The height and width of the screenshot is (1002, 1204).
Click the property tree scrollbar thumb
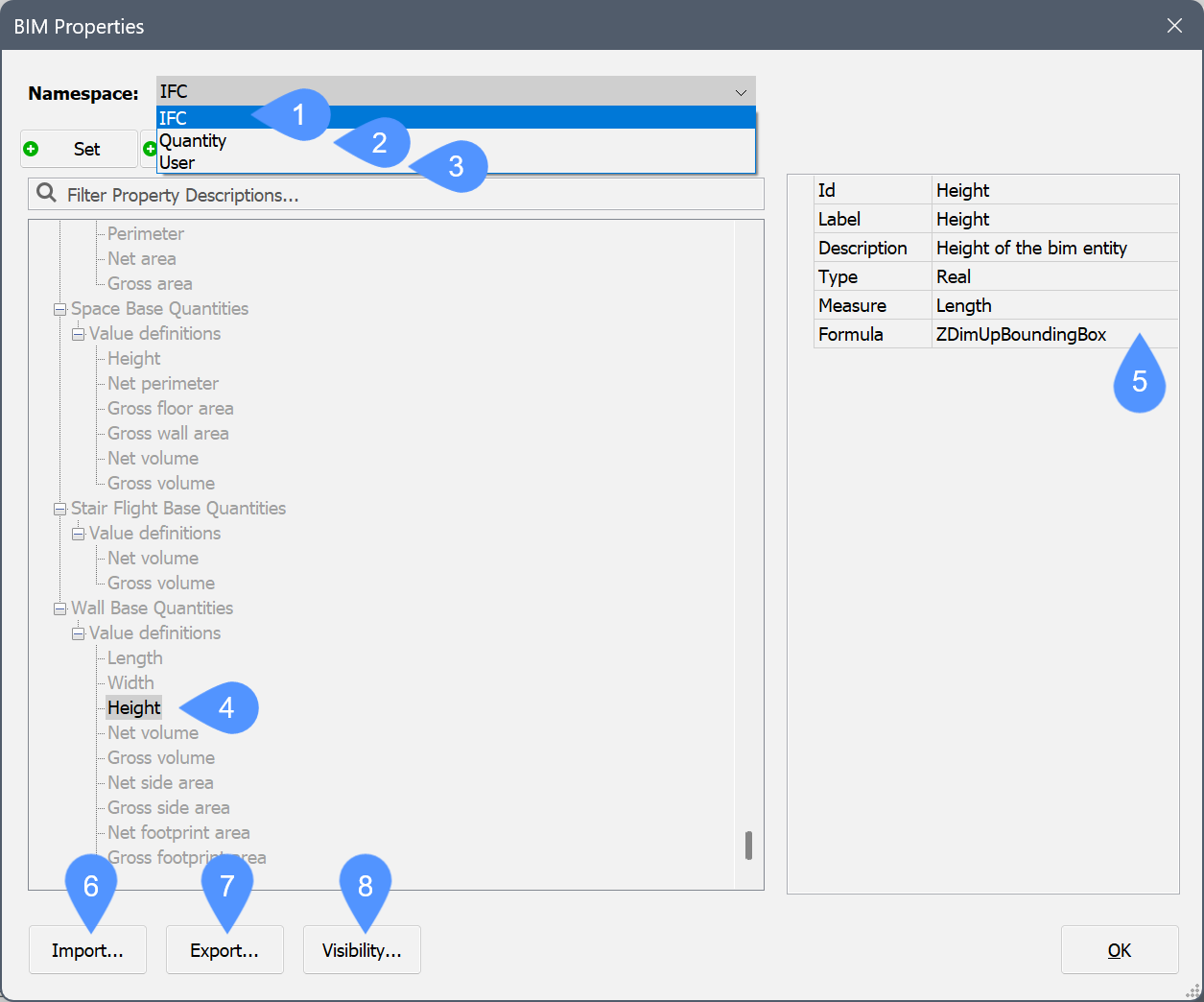tap(748, 846)
